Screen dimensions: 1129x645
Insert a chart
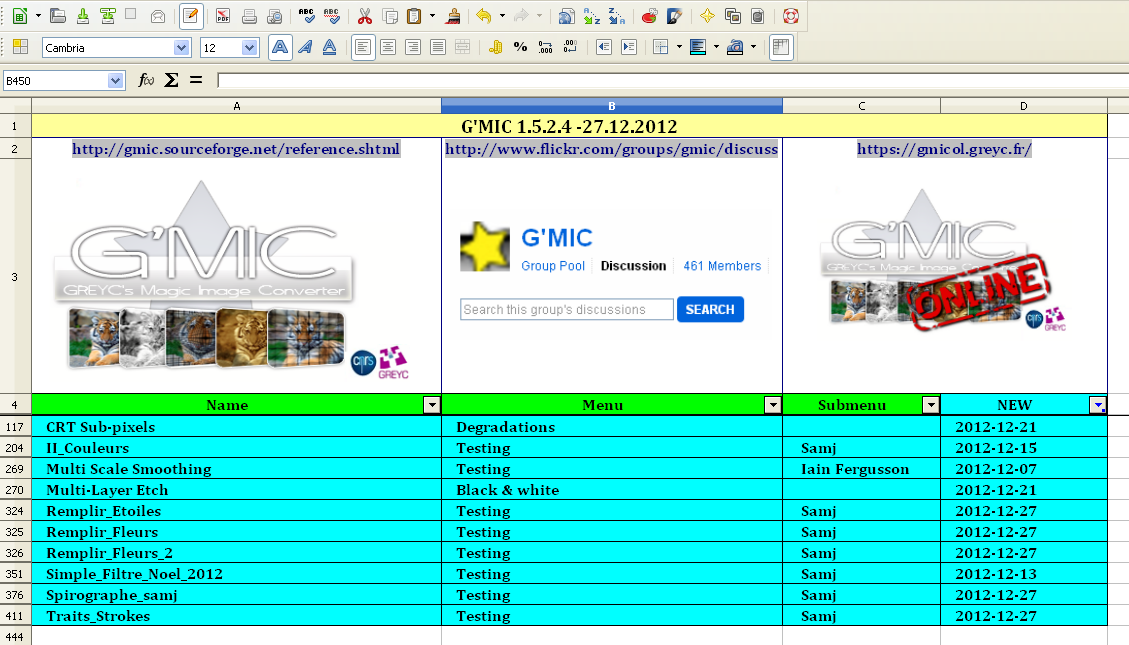click(649, 16)
